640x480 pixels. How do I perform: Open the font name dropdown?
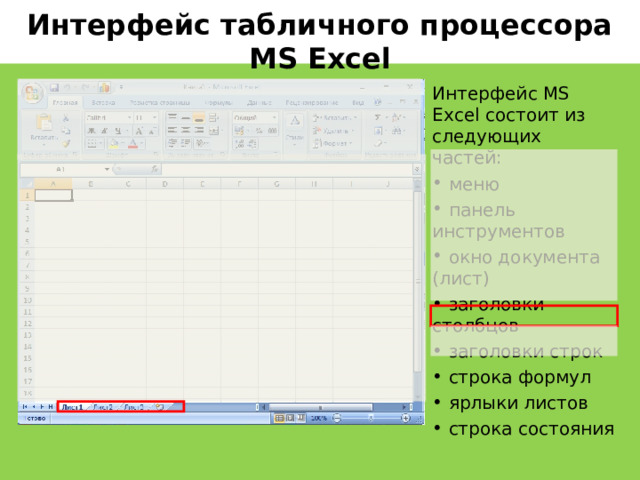tap(129, 118)
